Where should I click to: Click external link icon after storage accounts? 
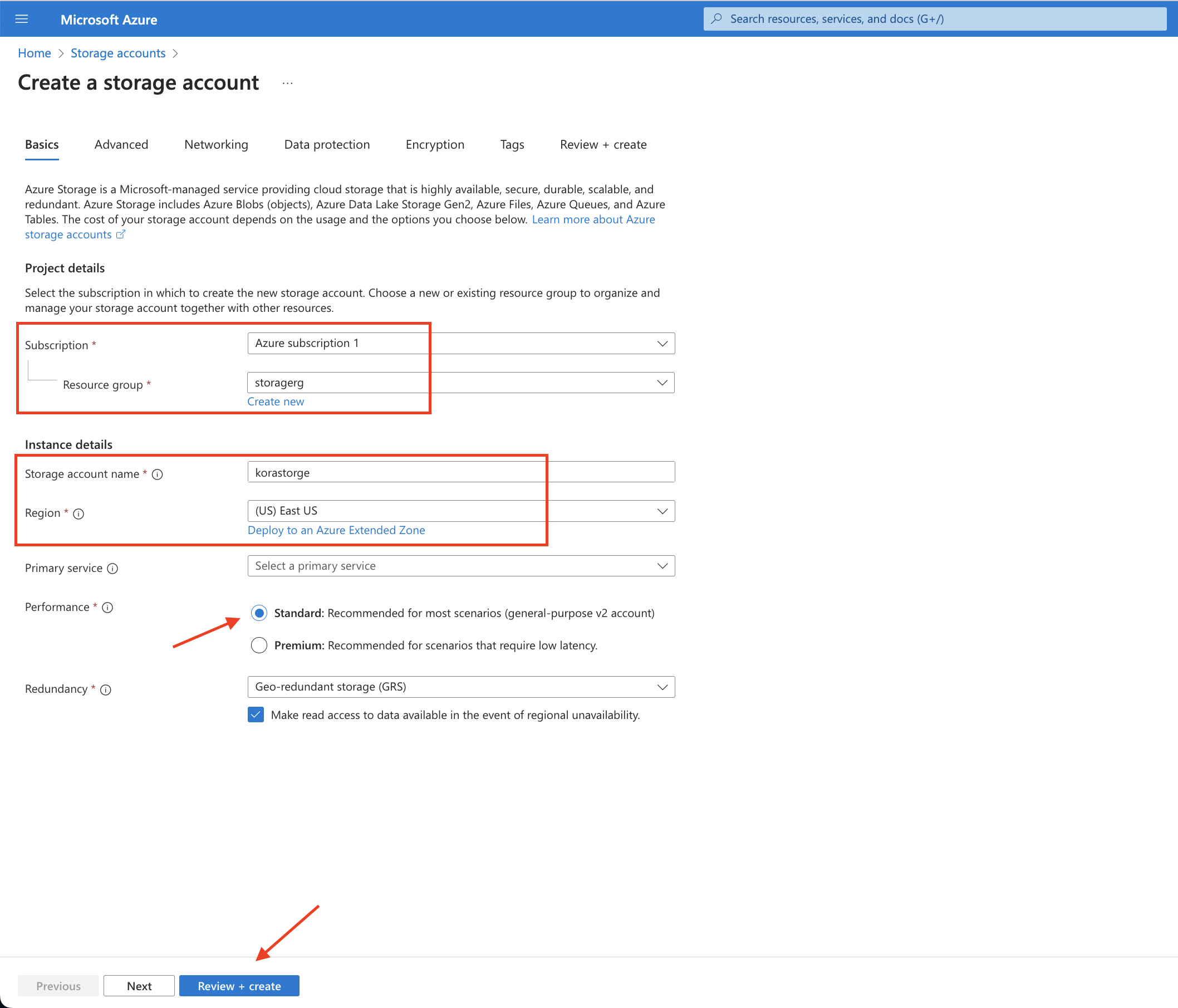pyautogui.click(x=121, y=234)
